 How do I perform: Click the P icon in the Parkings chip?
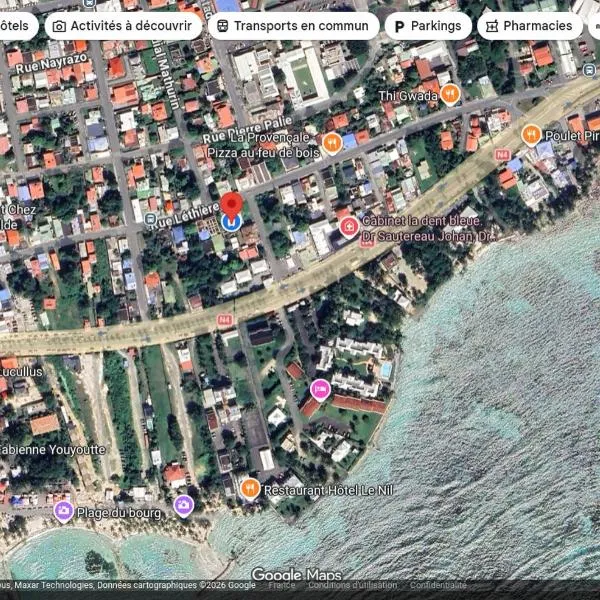tap(399, 26)
